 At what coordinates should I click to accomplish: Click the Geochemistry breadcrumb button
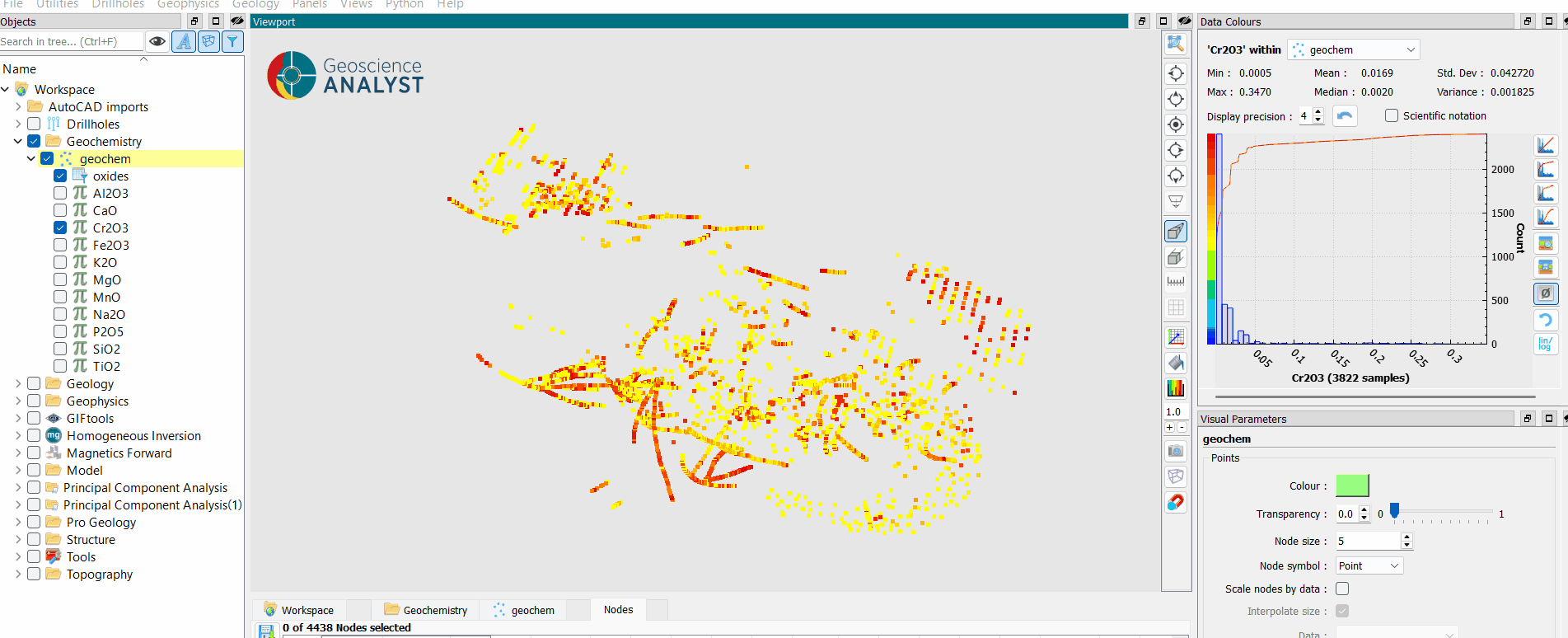click(426, 610)
